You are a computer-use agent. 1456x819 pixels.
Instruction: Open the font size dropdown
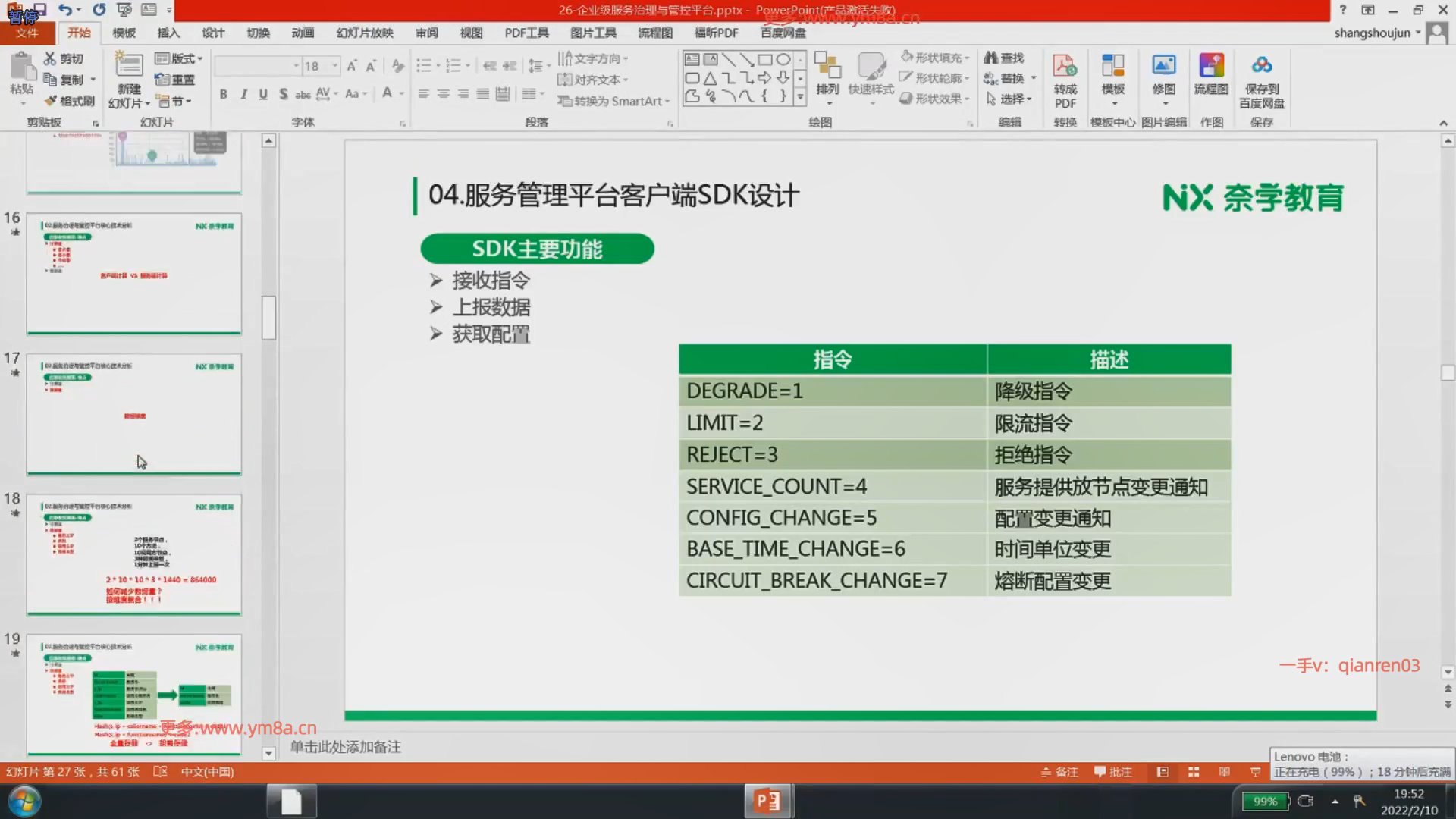point(334,66)
